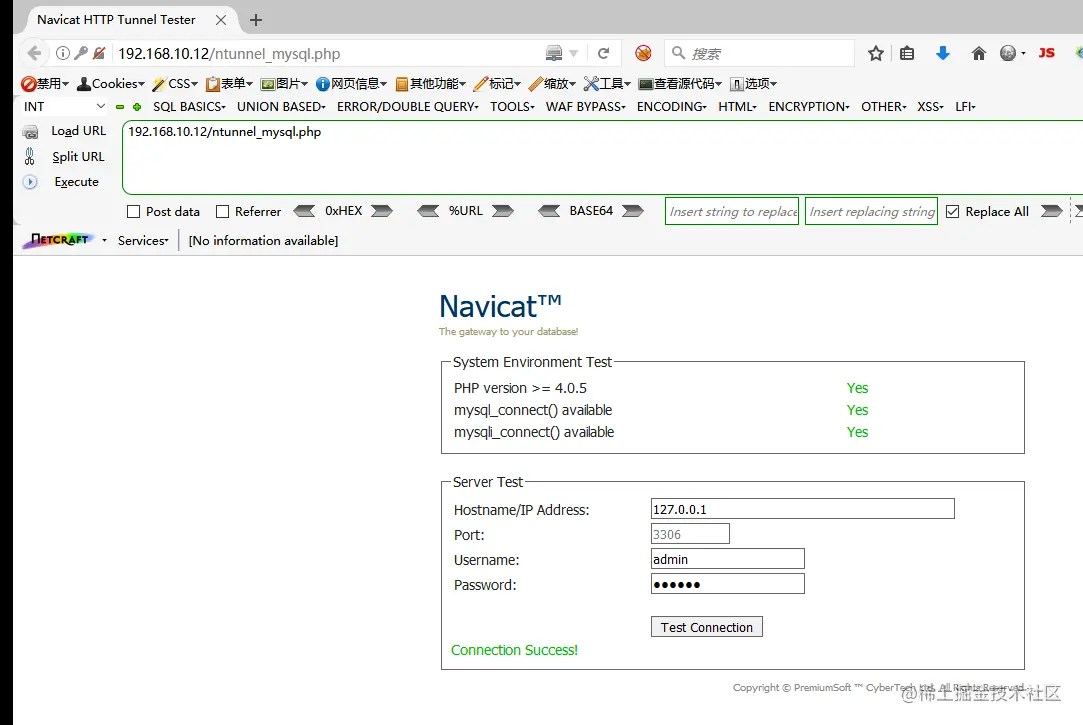This screenshot has width=1083, height=725.
Task: Click the globe icon in toolbar
Action: point(1008,53)
